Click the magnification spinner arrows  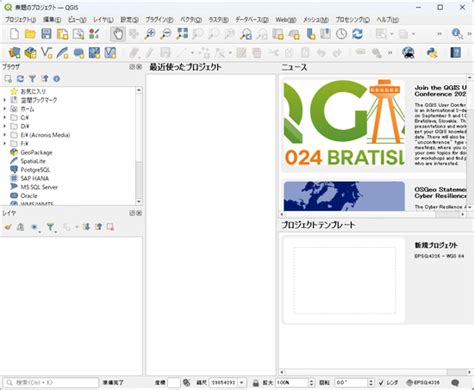click(x=311, y=383)
